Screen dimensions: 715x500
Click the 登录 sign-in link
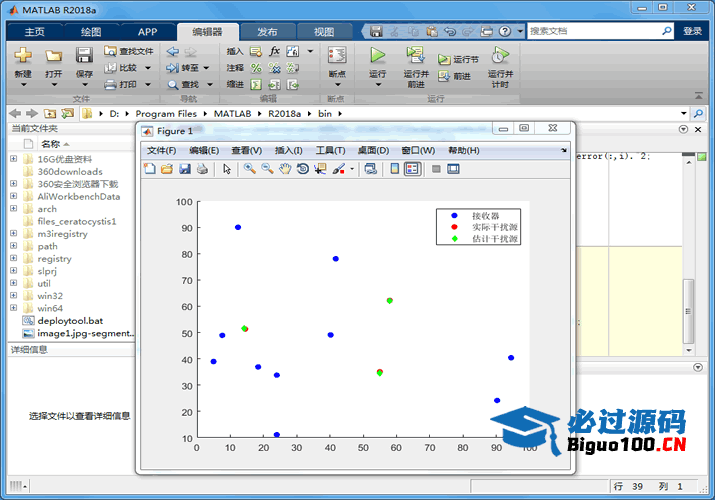tap(692, 31)
